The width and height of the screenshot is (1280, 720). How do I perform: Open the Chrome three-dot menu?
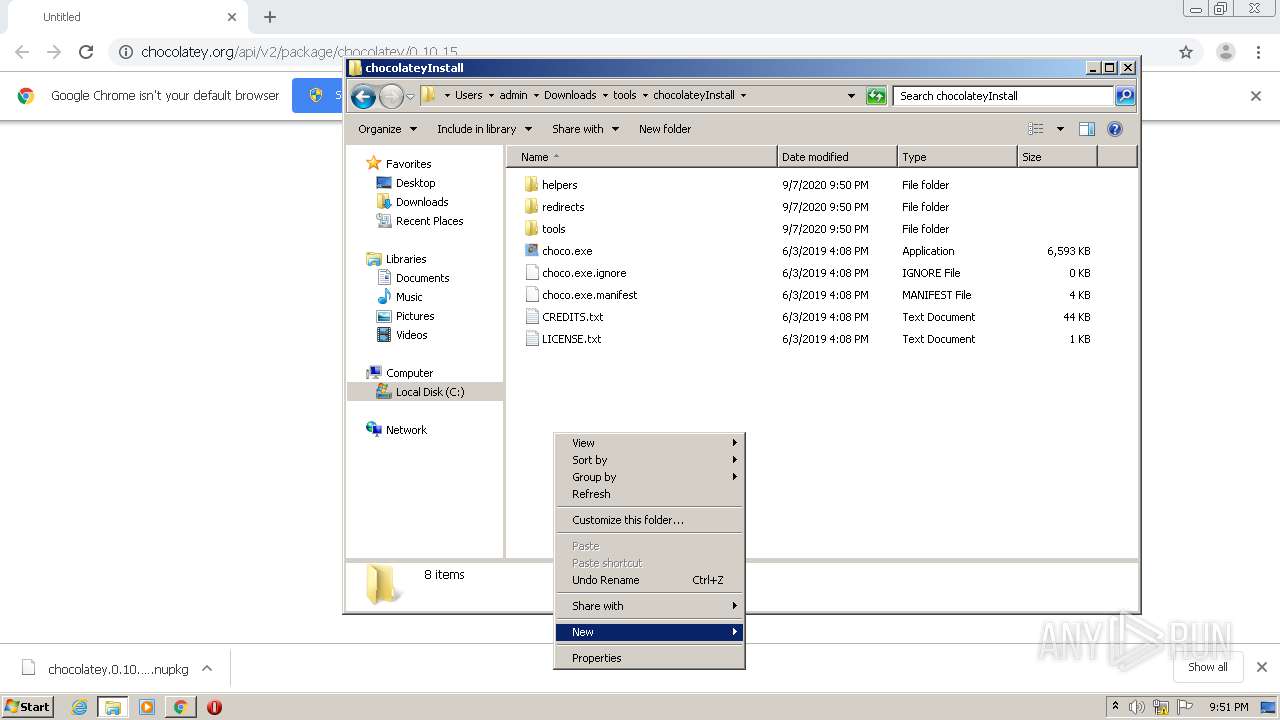(1258, 52)
